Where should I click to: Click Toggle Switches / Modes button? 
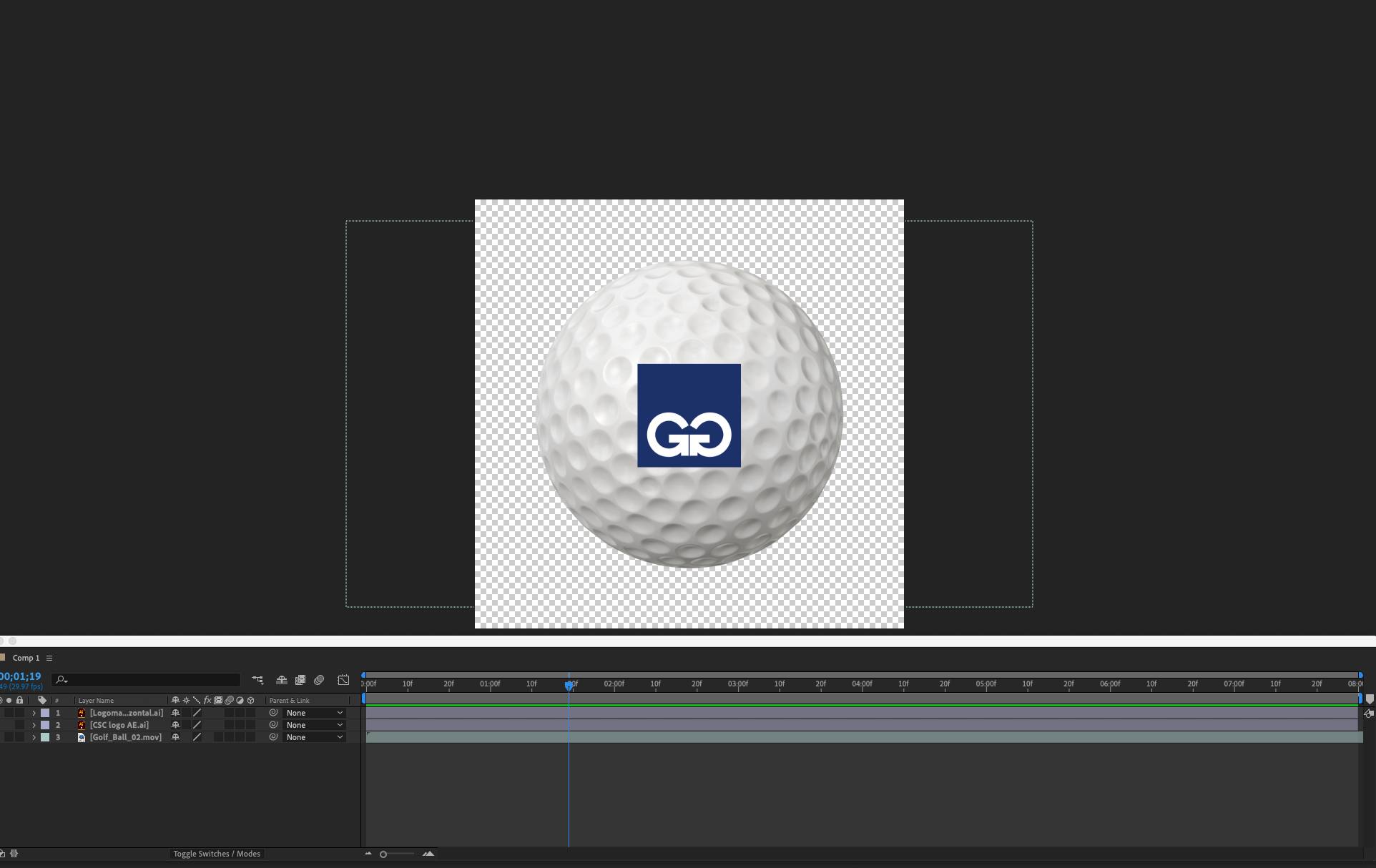click(217, 854)
